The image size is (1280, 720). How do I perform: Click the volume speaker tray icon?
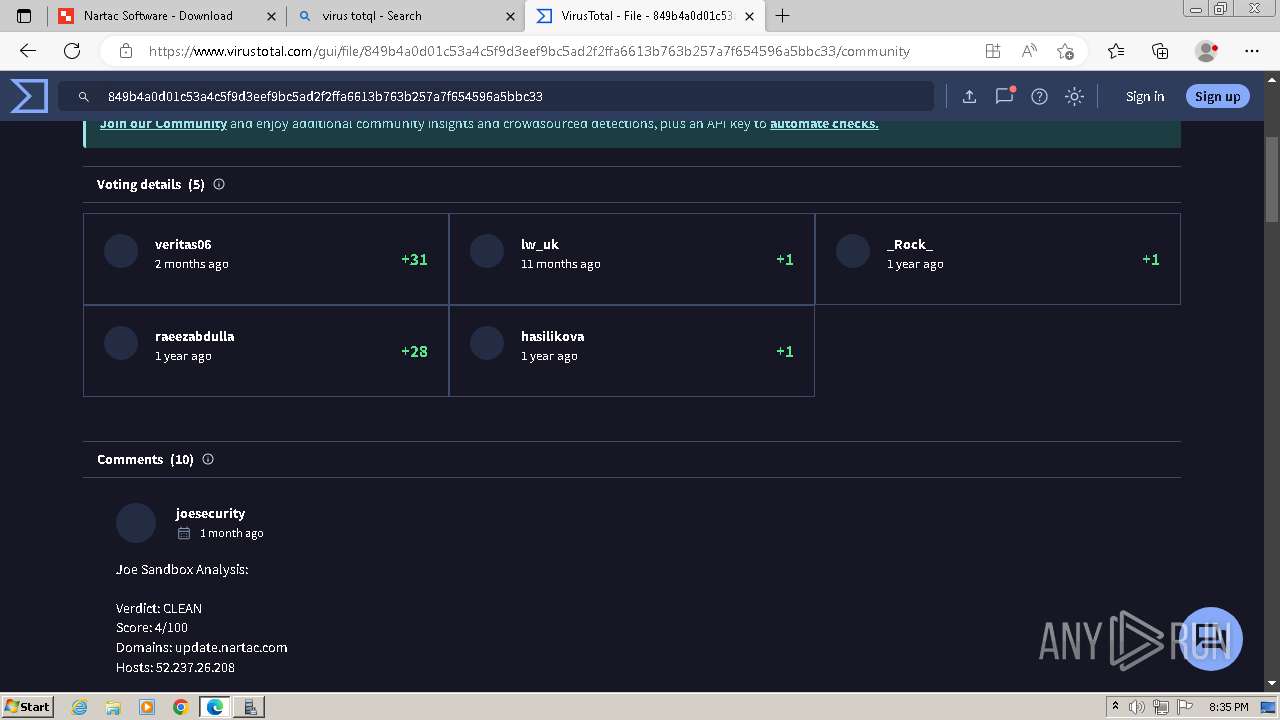pos(1136,707)
